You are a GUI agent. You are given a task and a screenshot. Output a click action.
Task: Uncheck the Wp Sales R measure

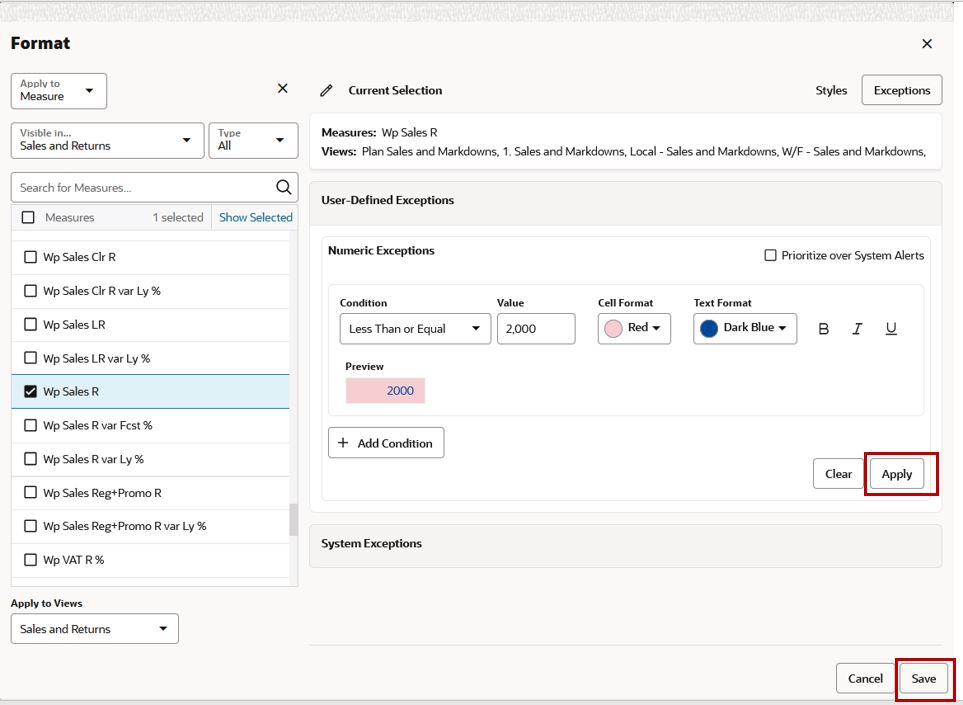(x=30, y=391)
